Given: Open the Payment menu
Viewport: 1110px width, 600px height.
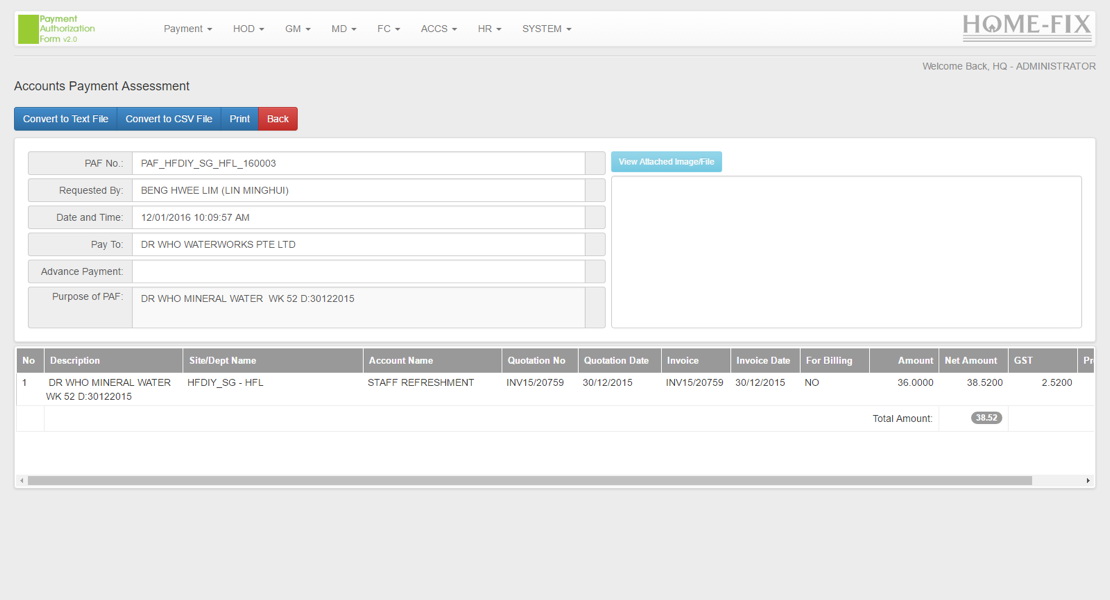Looking at the screenshot, I should (186, 29).
